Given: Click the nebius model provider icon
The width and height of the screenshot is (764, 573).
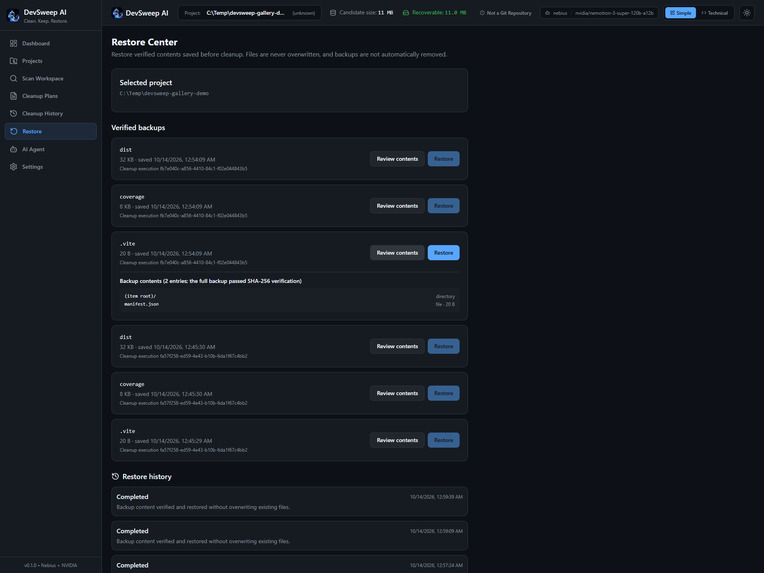Looking at the screenshot, I should point(548,13).
